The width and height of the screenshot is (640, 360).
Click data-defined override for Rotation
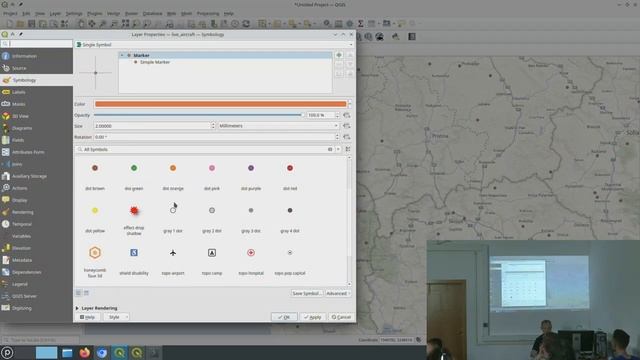click(347, 137)
